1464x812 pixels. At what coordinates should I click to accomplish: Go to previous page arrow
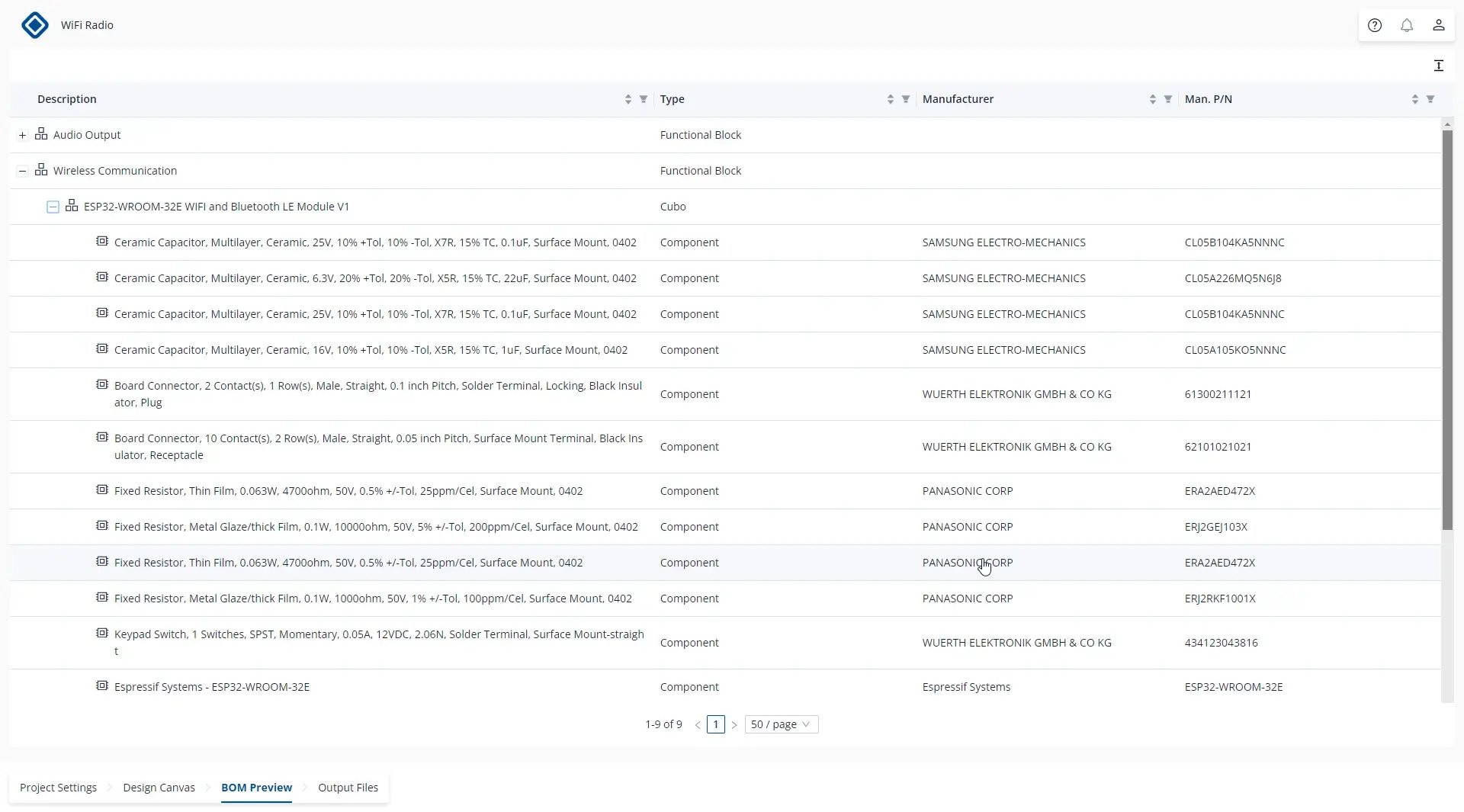(697, 725)
